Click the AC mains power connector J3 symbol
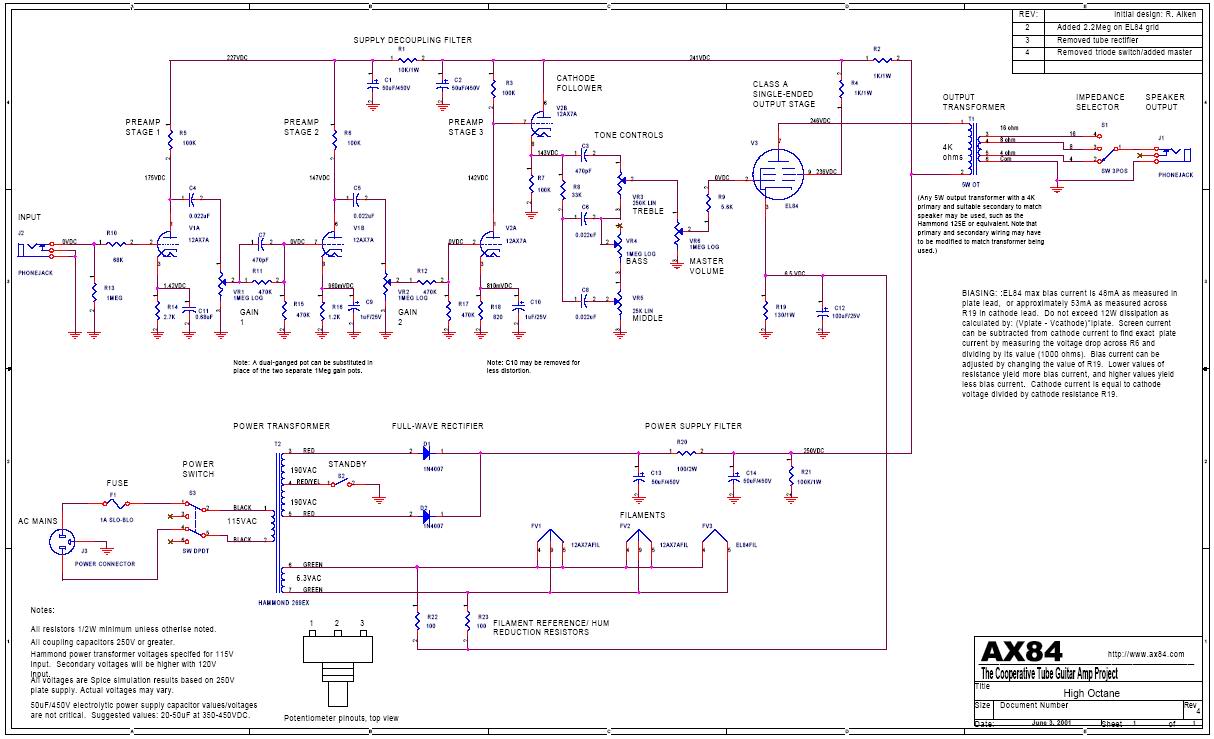The image size is (1214, 739). [x=62, y=542]
